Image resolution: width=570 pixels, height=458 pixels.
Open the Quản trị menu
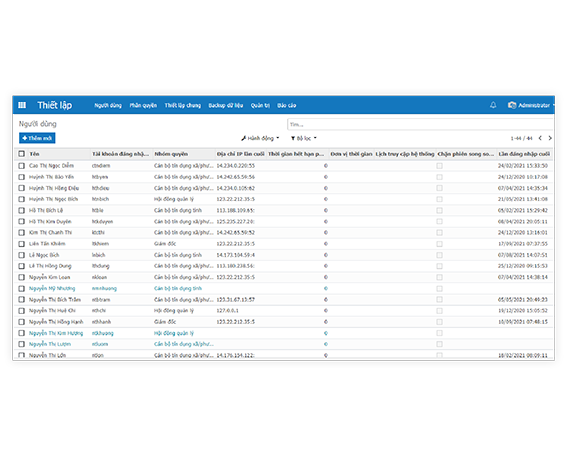260,105
